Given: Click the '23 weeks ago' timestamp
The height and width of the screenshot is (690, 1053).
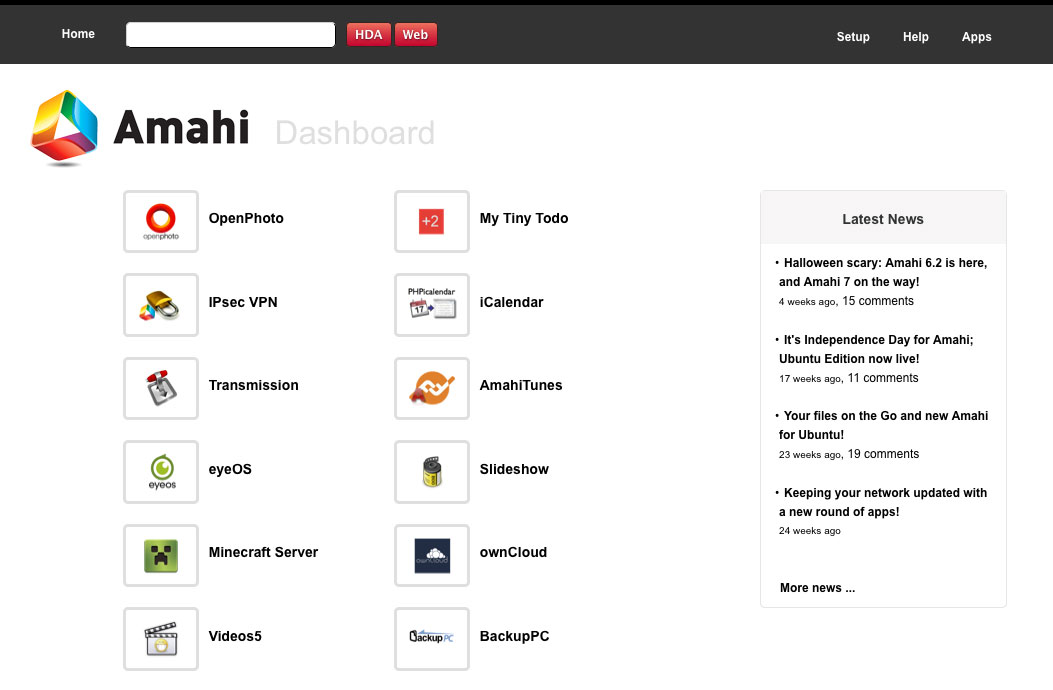Looking at the screenshot, I should pyautogui.click(x=810, y=455).
